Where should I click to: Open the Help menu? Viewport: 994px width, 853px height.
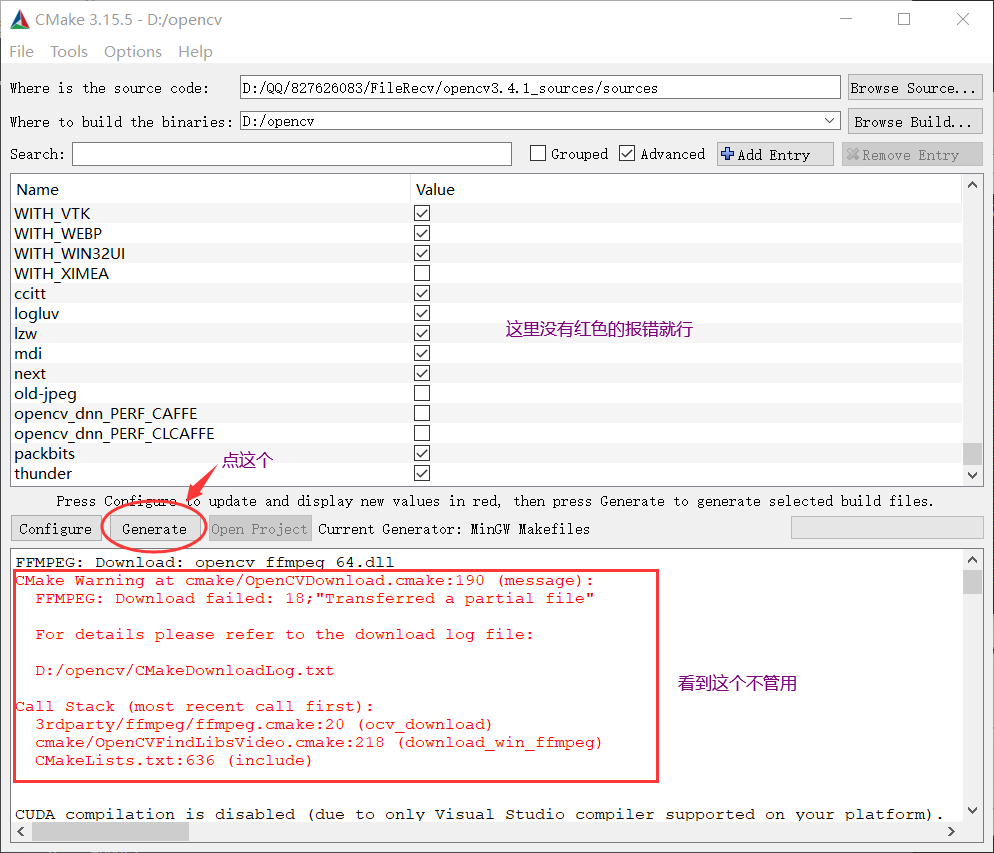[x=195, y=51]
